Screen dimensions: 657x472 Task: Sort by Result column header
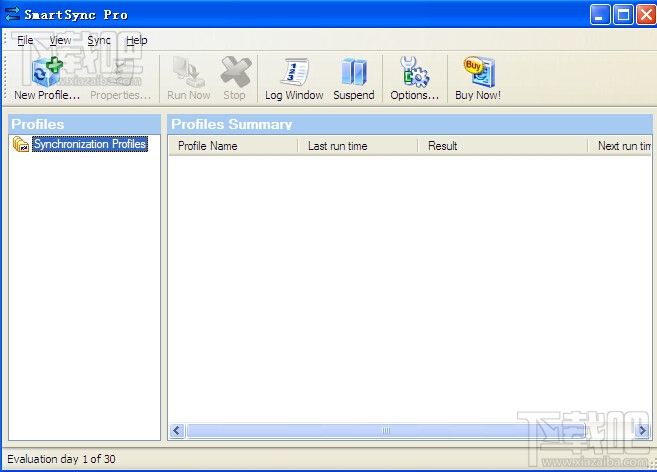(502, 146)
